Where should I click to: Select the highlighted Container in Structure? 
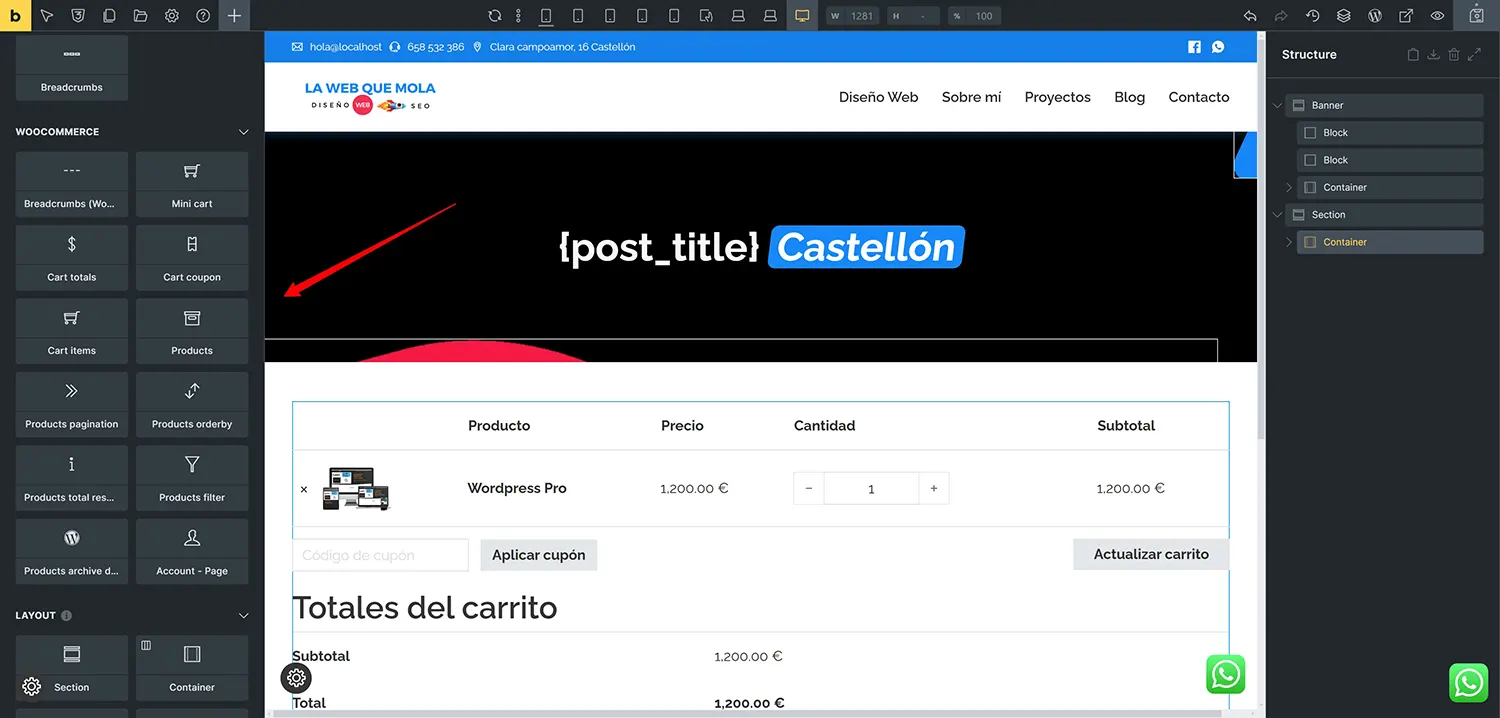pyautogui.click(x=1390, y=242)
